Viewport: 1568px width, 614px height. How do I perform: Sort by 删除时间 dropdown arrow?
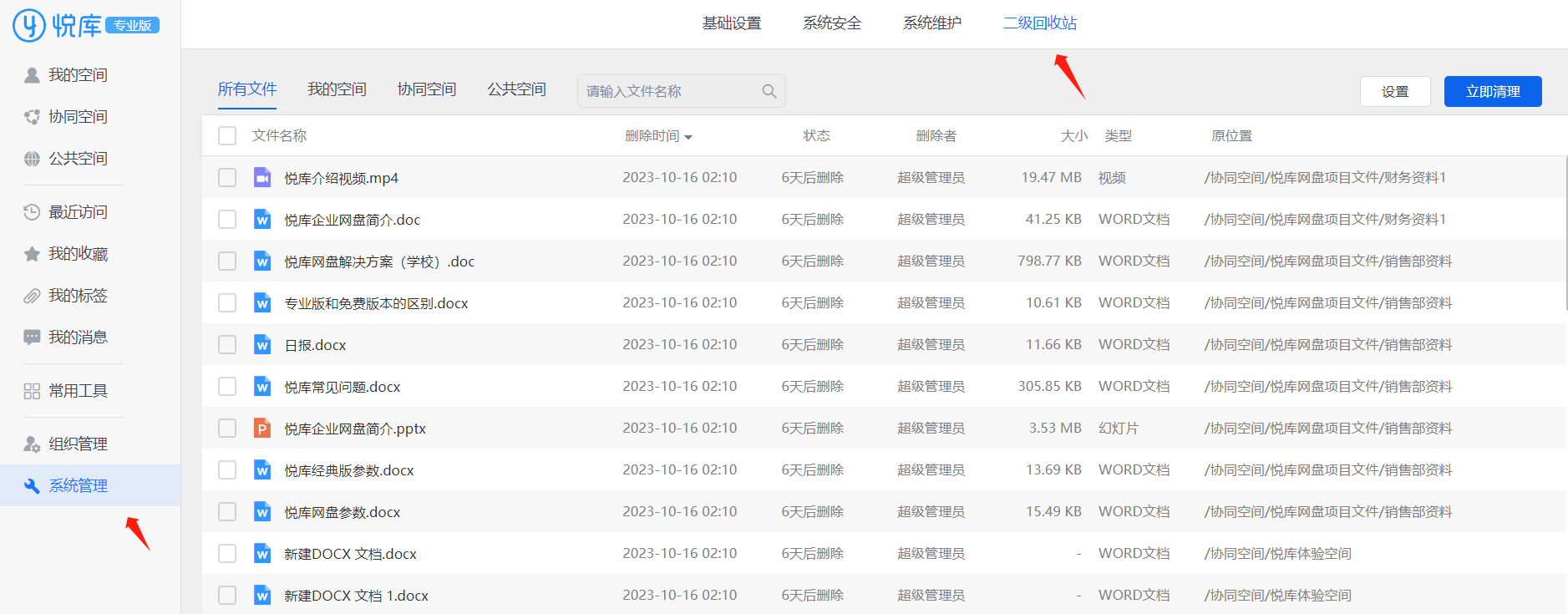point(688,137)
